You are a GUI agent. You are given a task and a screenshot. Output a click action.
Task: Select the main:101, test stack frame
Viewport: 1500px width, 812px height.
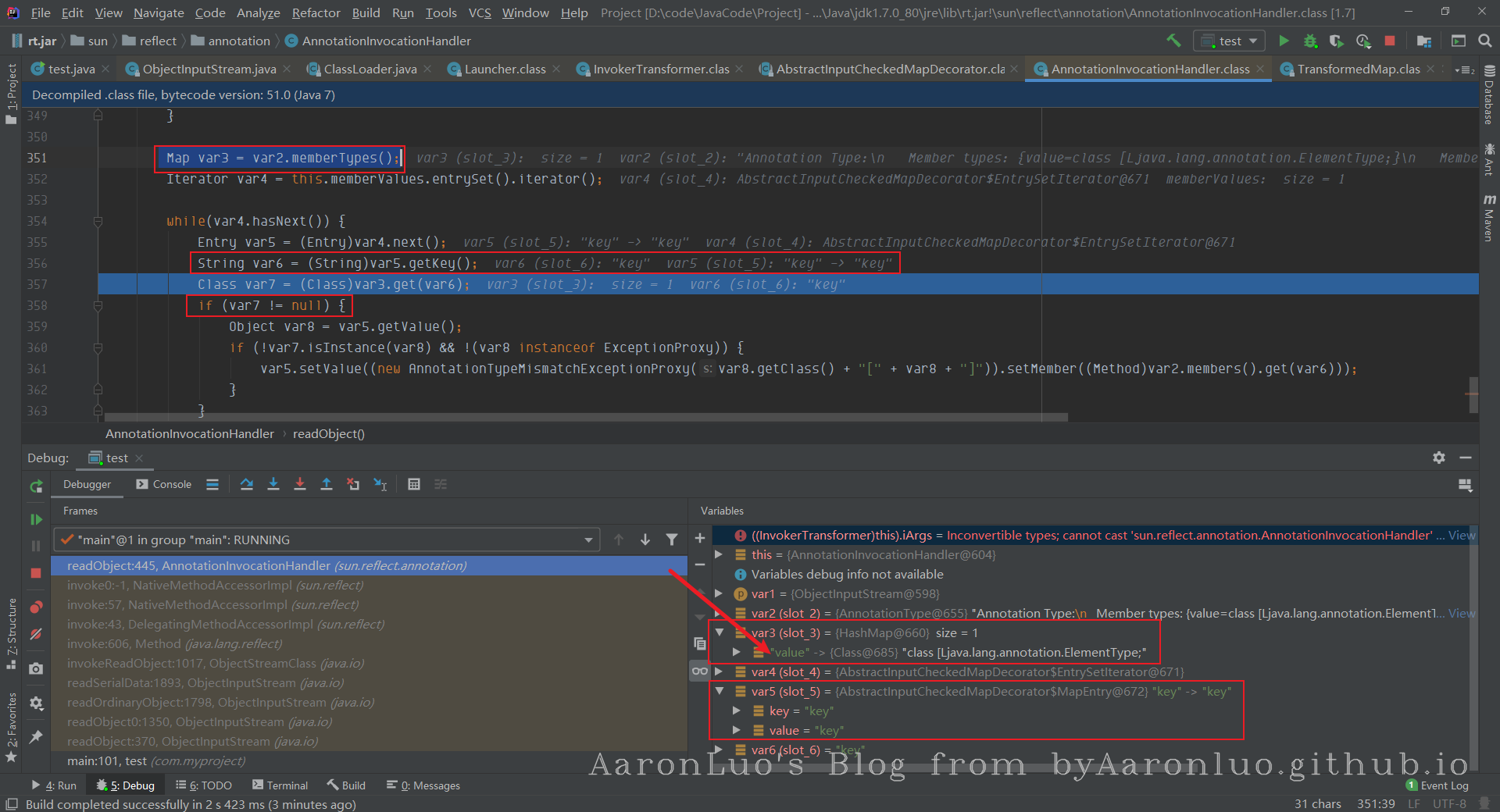[x=156, y=760]
